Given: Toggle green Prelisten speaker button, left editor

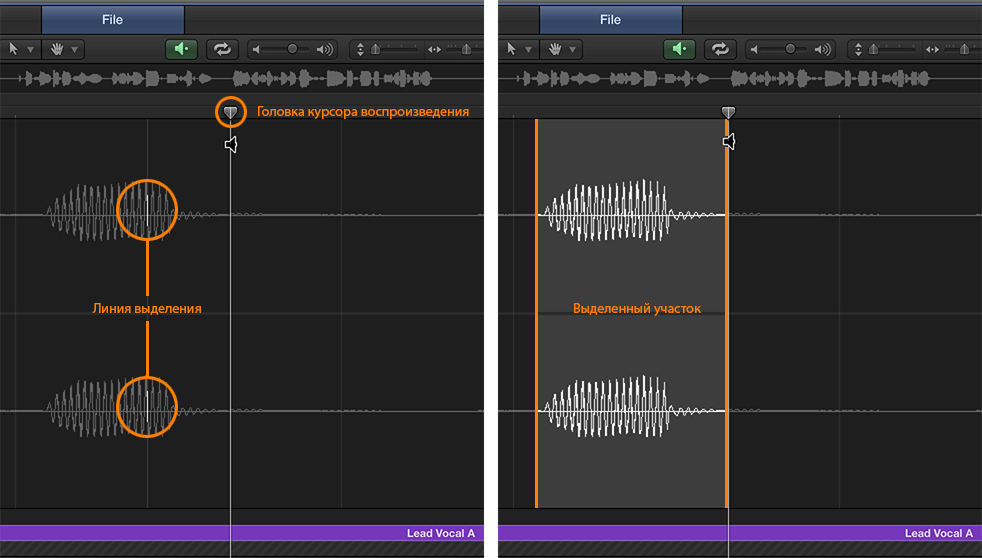Looking at the screenshot, I should pyautogui.click(x=182, y=49).
